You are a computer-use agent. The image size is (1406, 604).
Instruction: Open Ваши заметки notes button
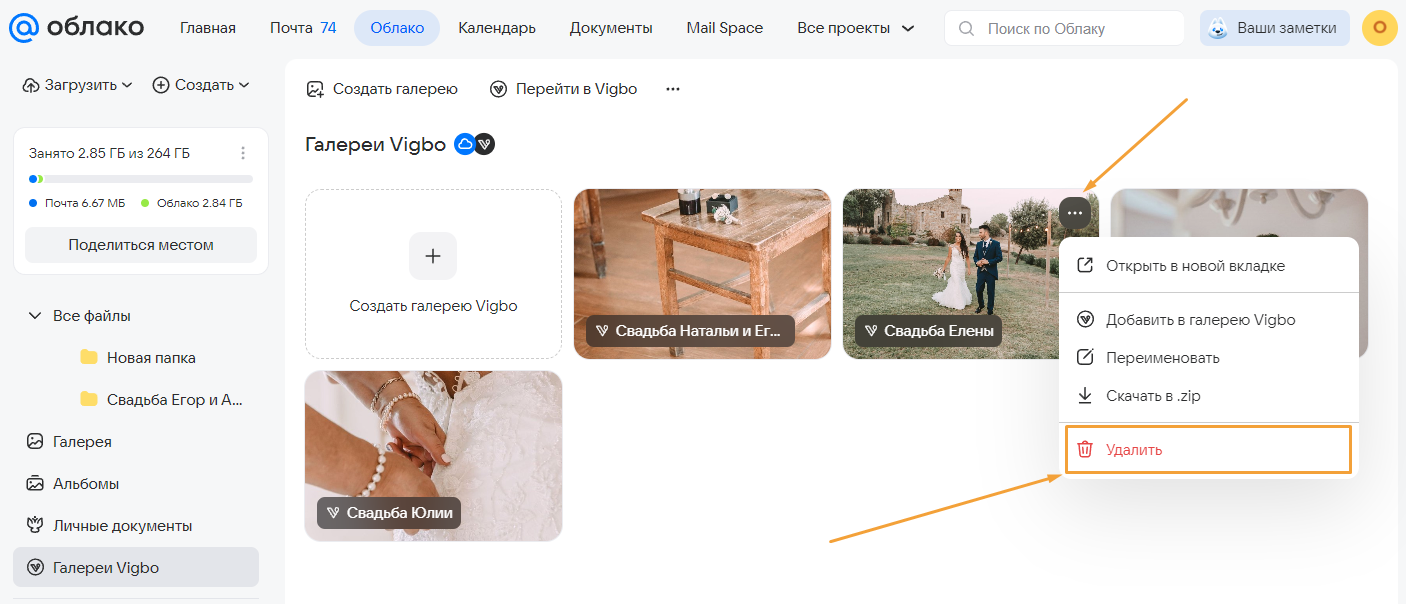click(1274, 28)
